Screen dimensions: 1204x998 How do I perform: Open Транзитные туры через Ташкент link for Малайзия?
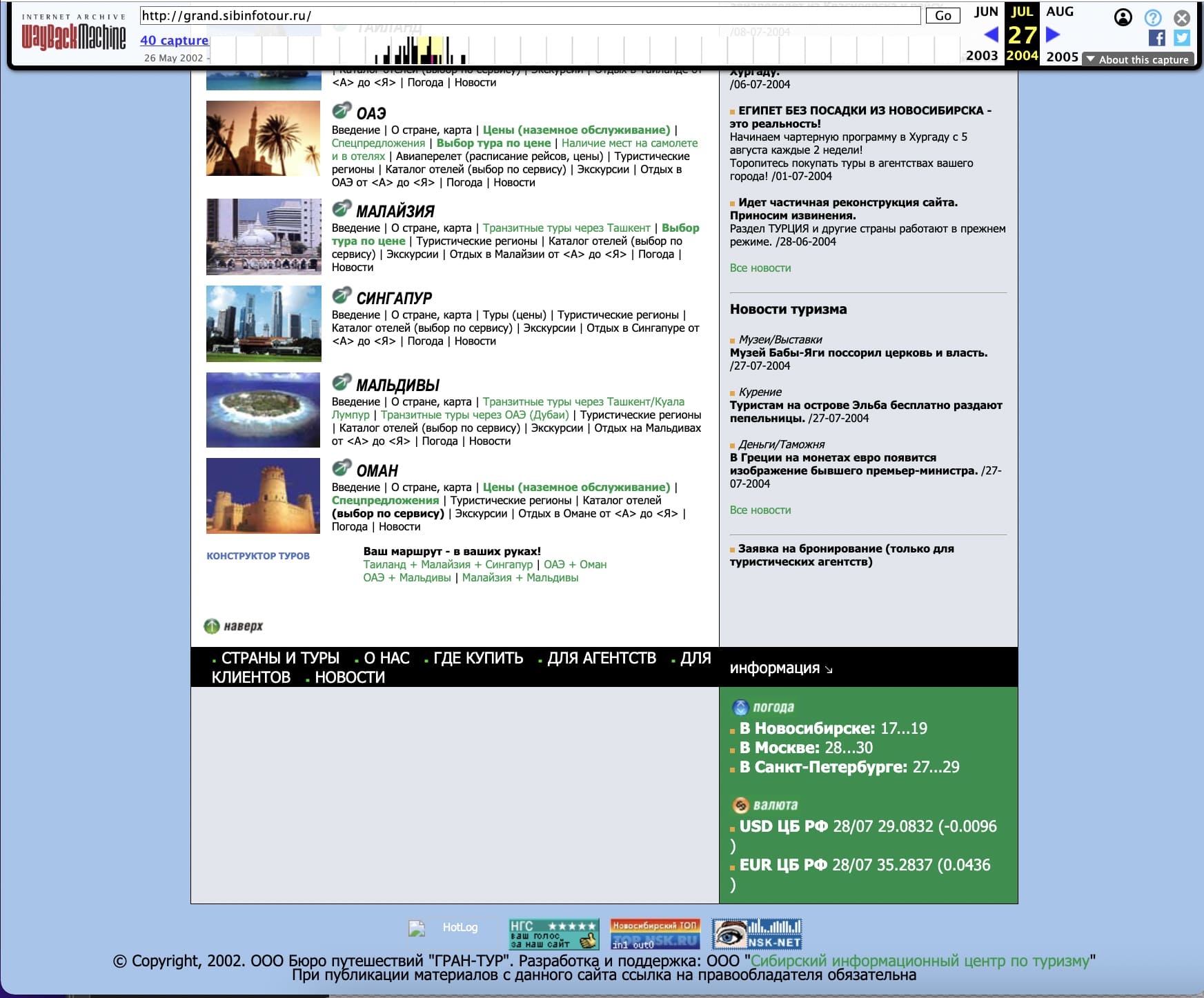566,228
